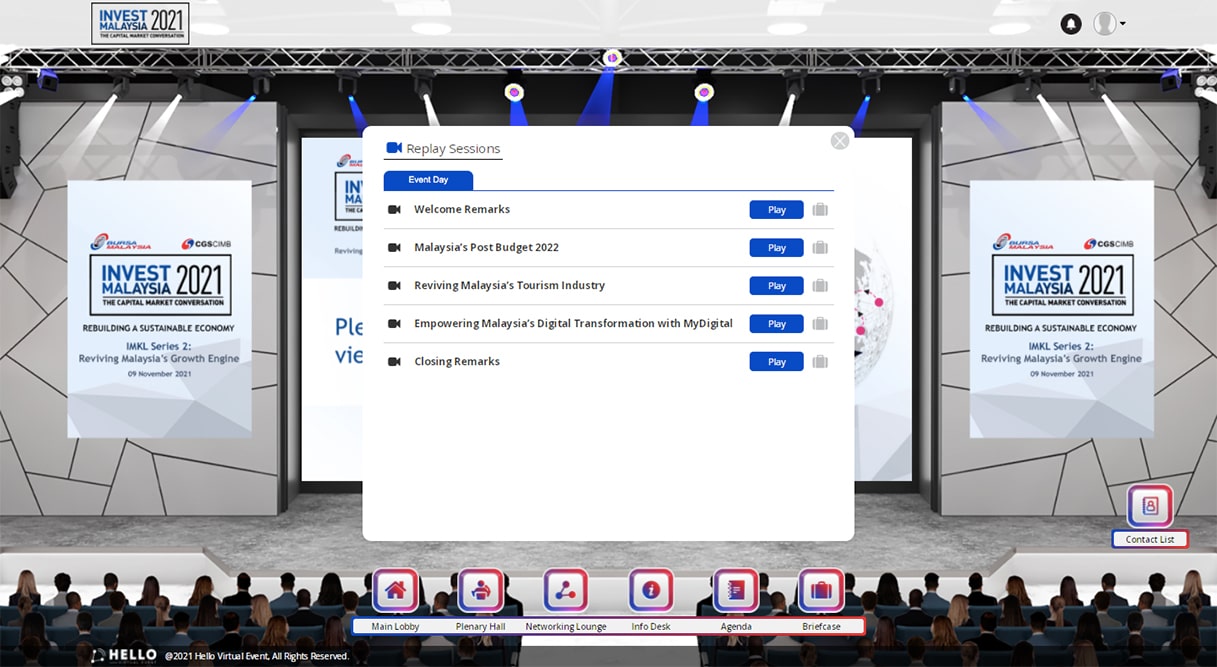Play the MyDigital Digital Transformation session
The image size is (1217, 667).
777,324
